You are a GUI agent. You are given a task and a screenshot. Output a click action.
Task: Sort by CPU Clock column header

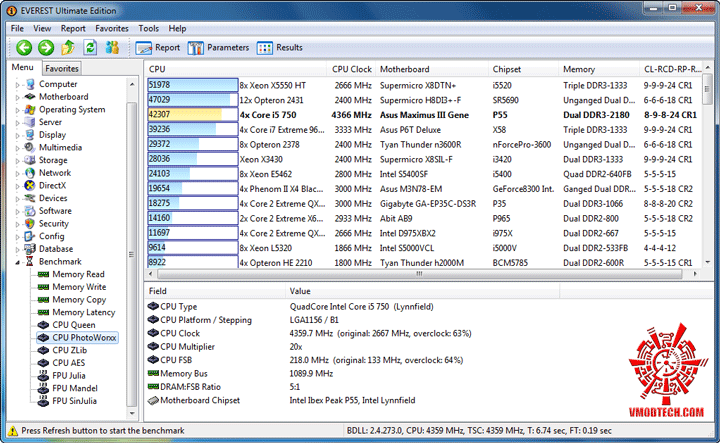coord(351,69)
